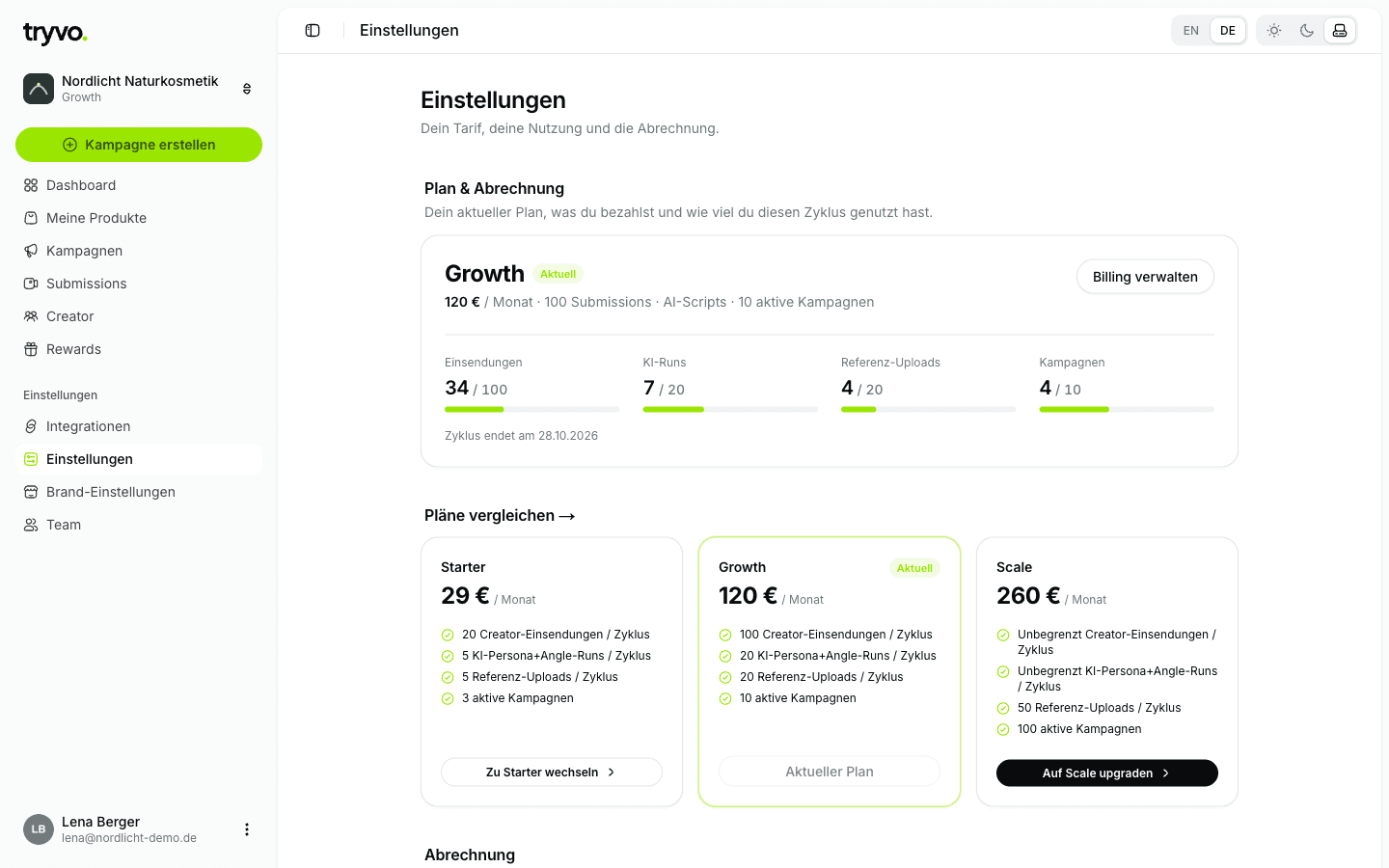Click the Aktueller Plan button
Viewport: 1389px width, 868px height.
point(830,772)
